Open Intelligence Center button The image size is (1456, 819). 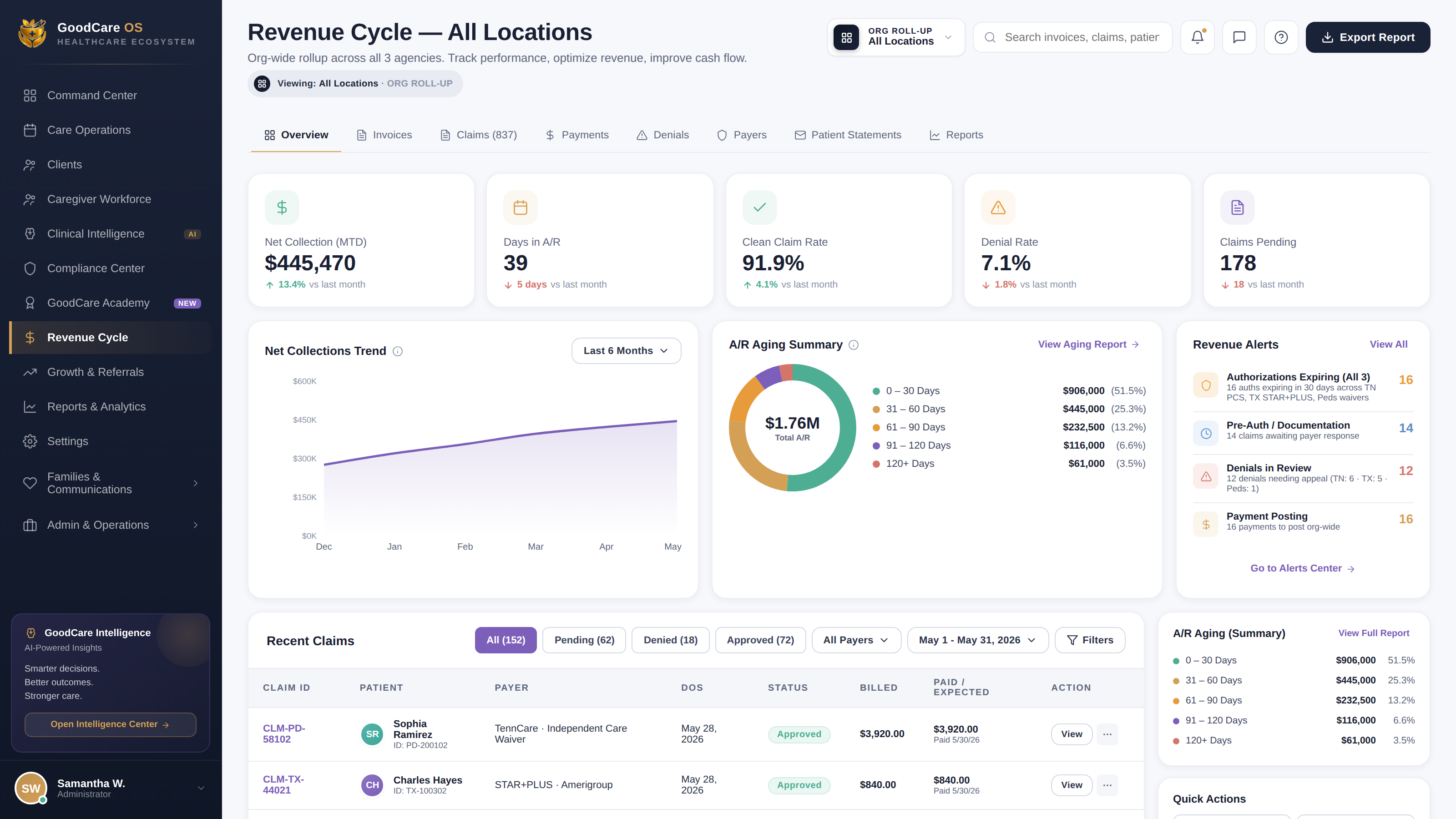click(110, 725)
